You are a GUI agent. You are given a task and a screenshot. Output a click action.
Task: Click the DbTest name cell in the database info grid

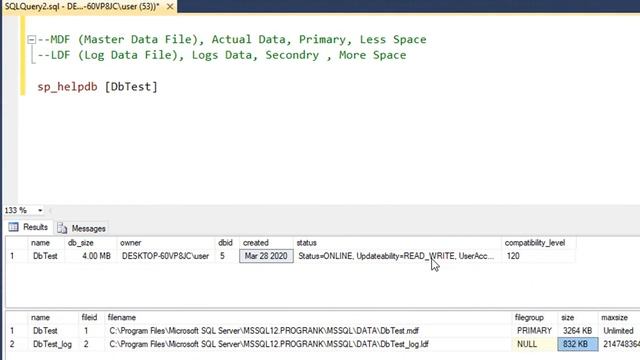tap(46, 256)
